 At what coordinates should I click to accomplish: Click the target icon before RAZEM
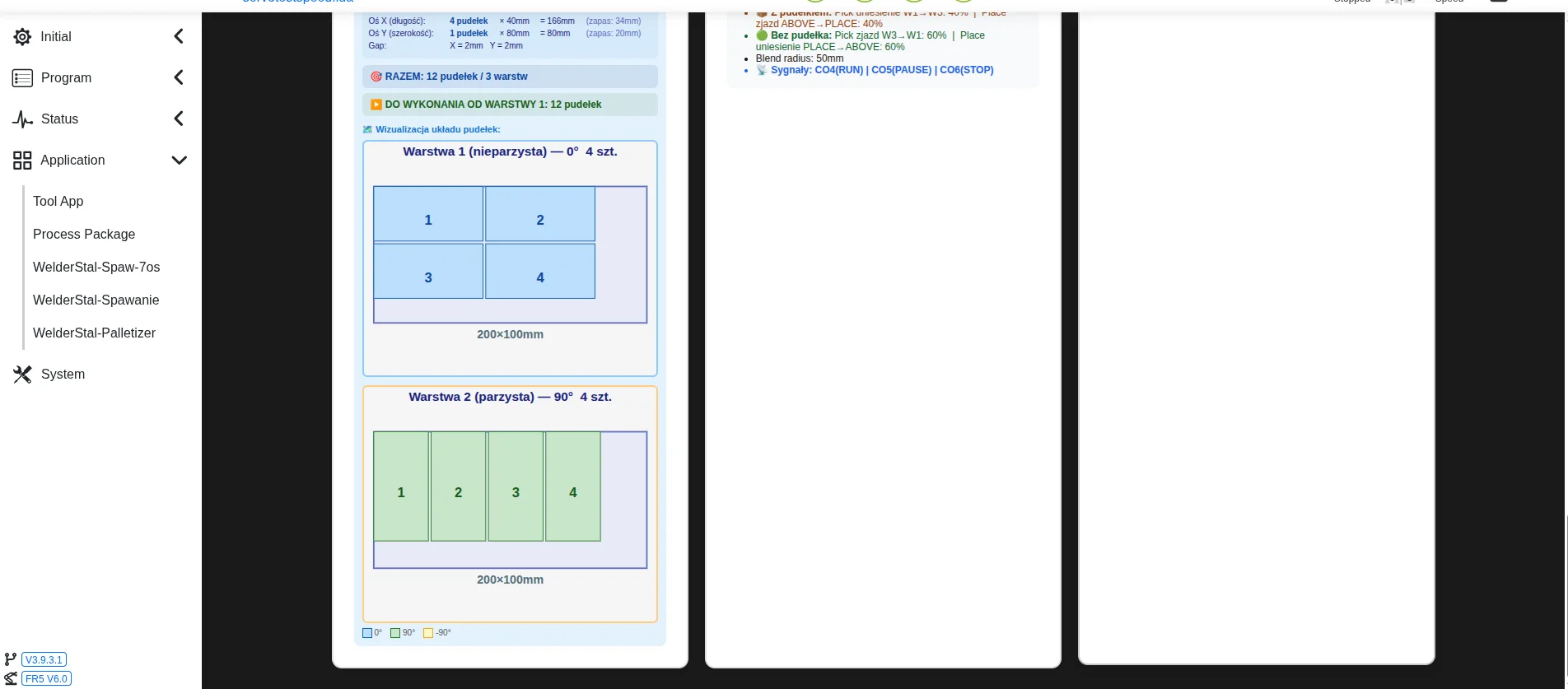click(x=376, y=77)
